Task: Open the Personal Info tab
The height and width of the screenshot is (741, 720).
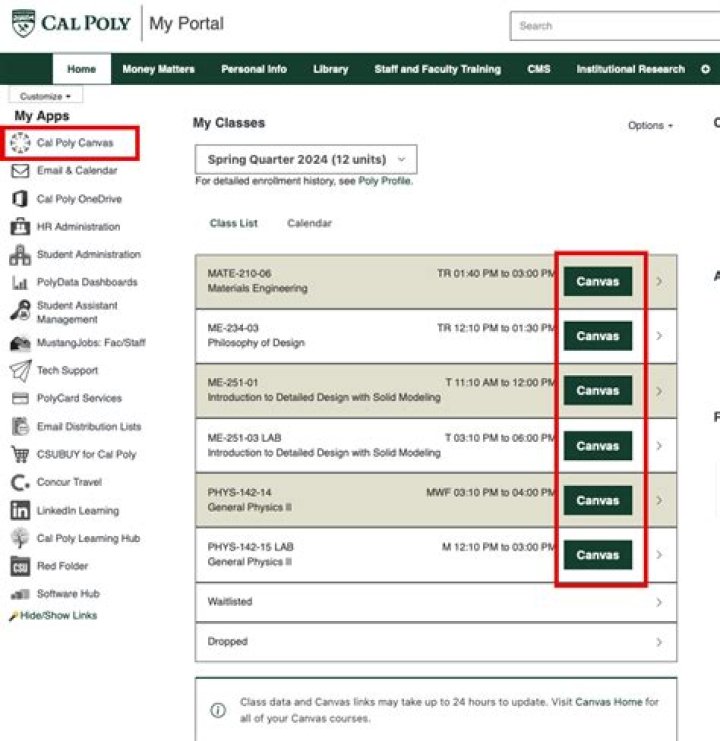Action: point(254,69)
